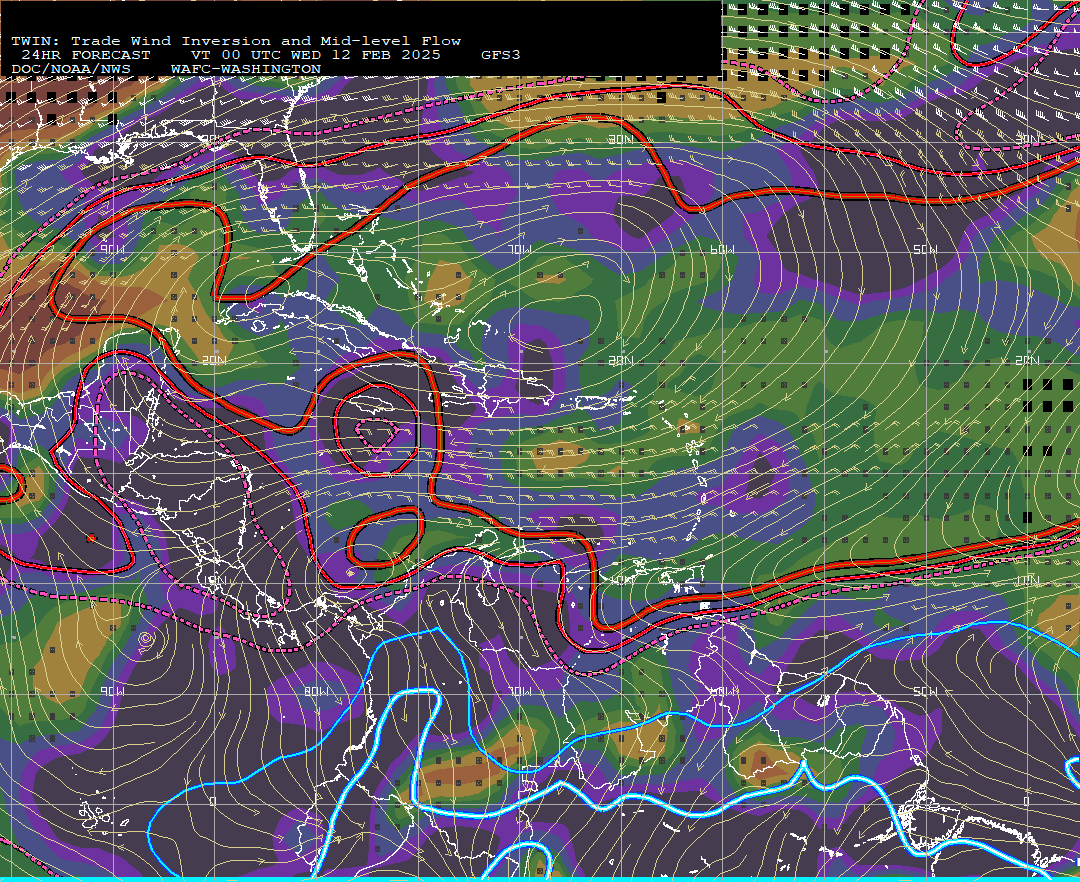Click the 'DOC/NOAA/NWS' agency text

coord(71,70)
